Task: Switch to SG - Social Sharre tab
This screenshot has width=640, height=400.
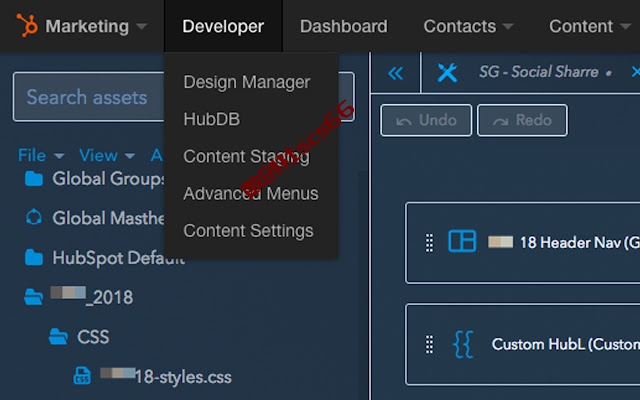Action: (x=539, y=72)
